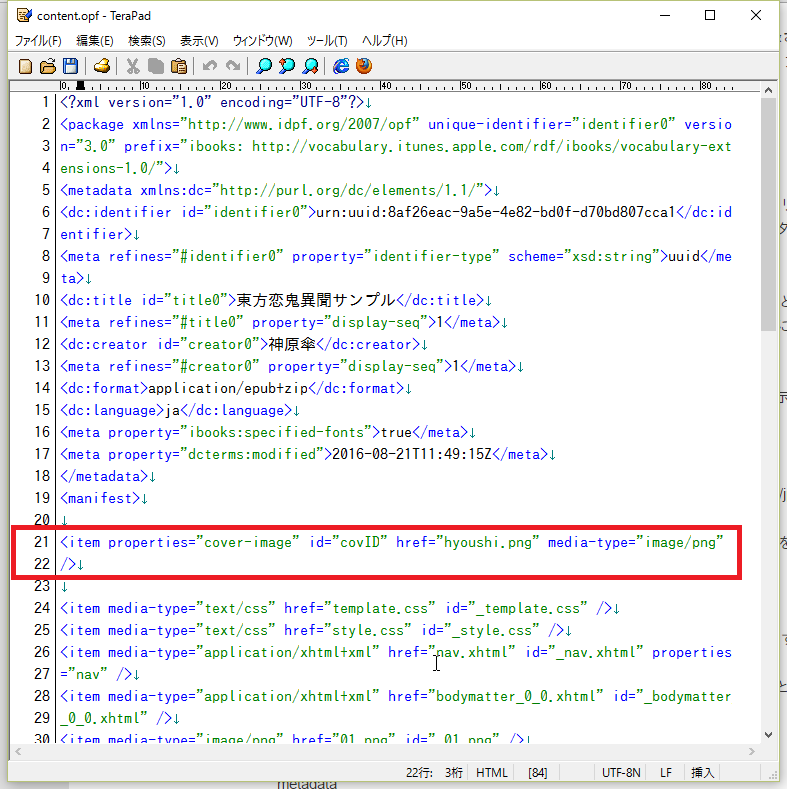Click the horizontal scrollbar left arrow
The image size is (787, 789).
(18, 752)
